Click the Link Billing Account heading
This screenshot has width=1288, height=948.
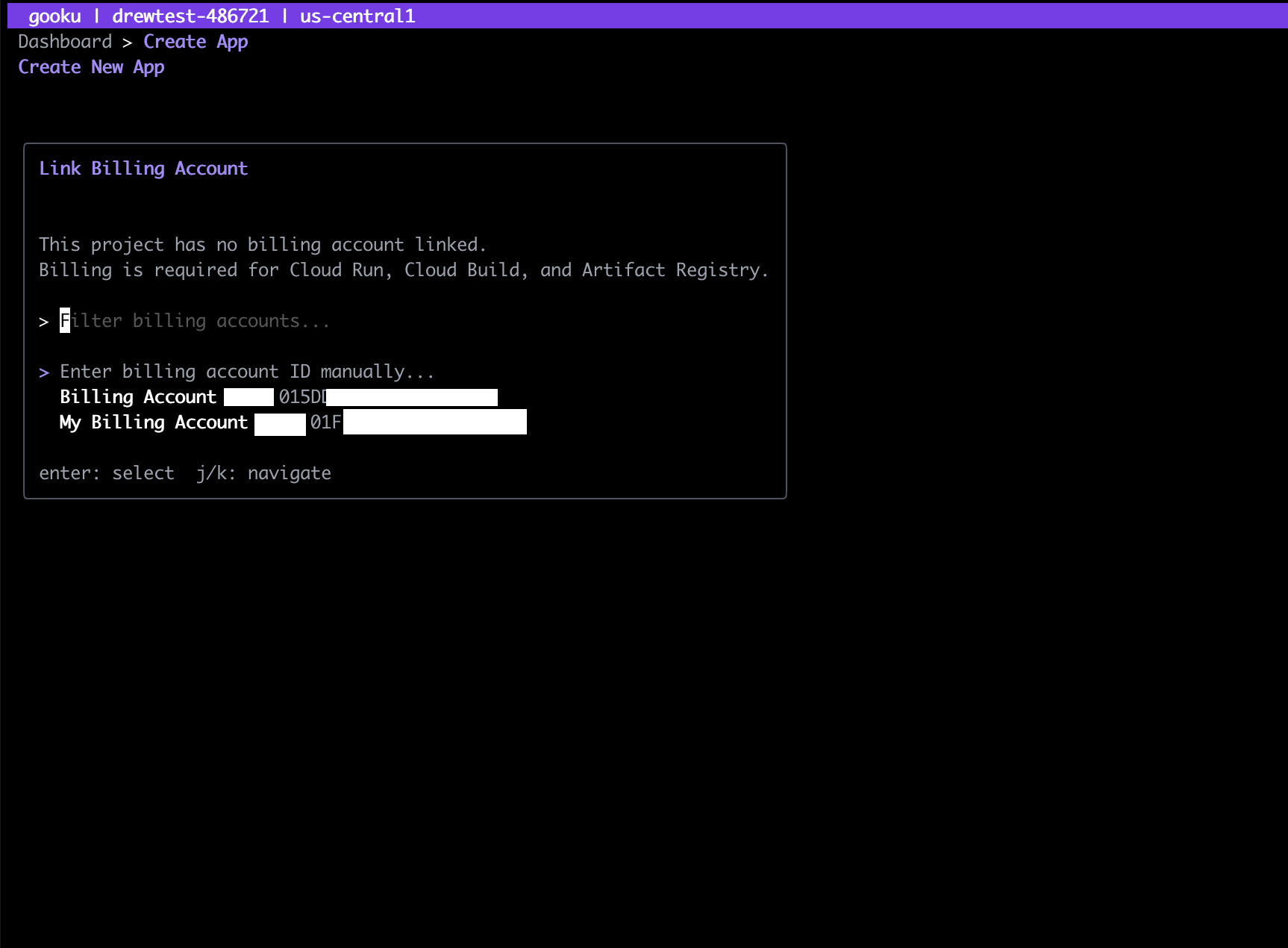tap(143, 169)
